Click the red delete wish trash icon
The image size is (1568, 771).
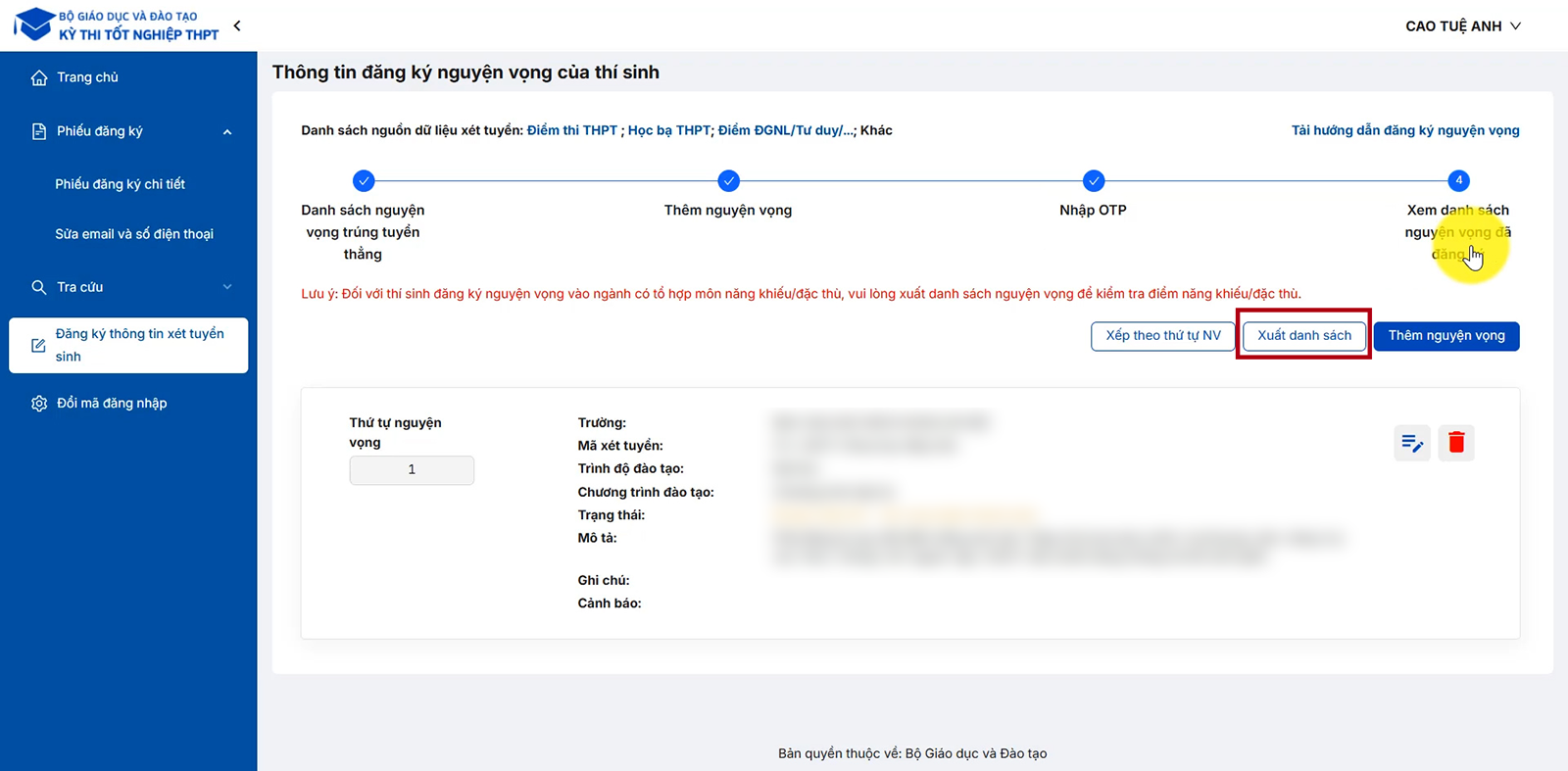(1455, 443)
